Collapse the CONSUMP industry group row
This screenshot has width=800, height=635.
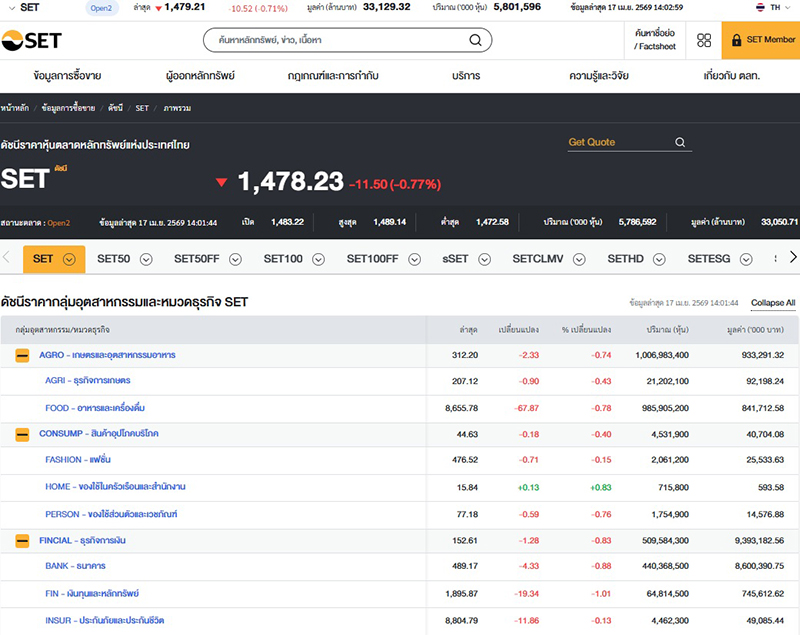[x=22, y=434]
